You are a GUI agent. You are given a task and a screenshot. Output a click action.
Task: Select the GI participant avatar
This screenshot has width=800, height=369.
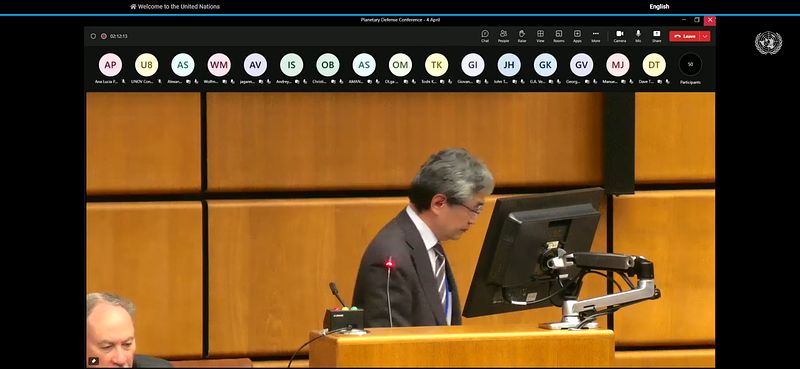pos(472,65)
